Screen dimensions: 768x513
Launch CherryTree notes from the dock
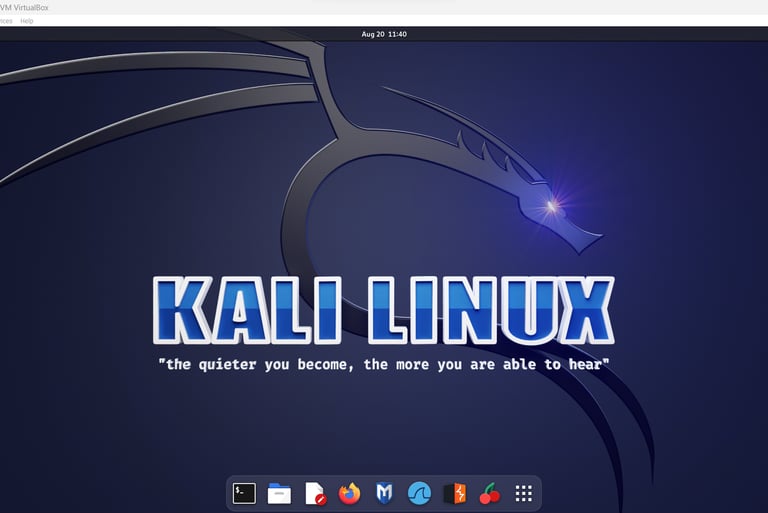coord(489,493)
